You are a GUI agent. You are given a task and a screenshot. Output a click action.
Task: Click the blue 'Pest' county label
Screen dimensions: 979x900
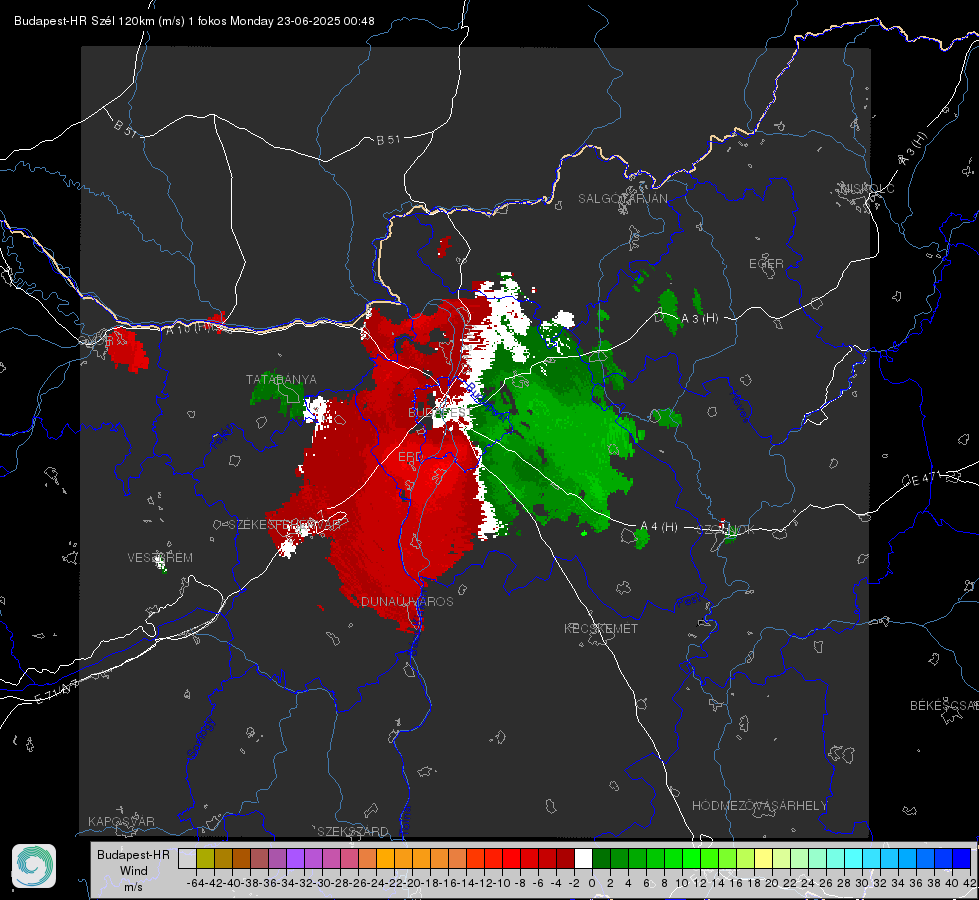click(689, 602)
